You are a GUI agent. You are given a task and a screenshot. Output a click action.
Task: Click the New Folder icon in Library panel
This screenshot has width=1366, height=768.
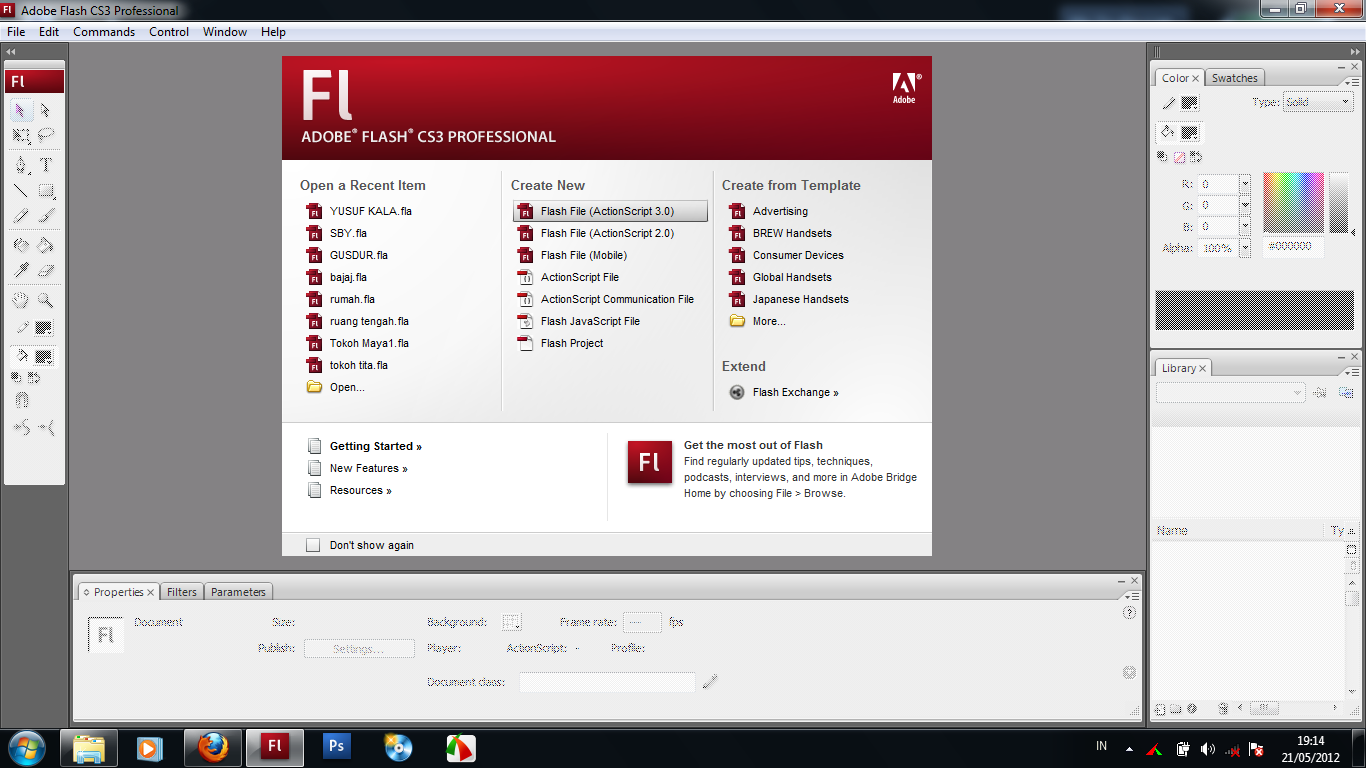1176,709
